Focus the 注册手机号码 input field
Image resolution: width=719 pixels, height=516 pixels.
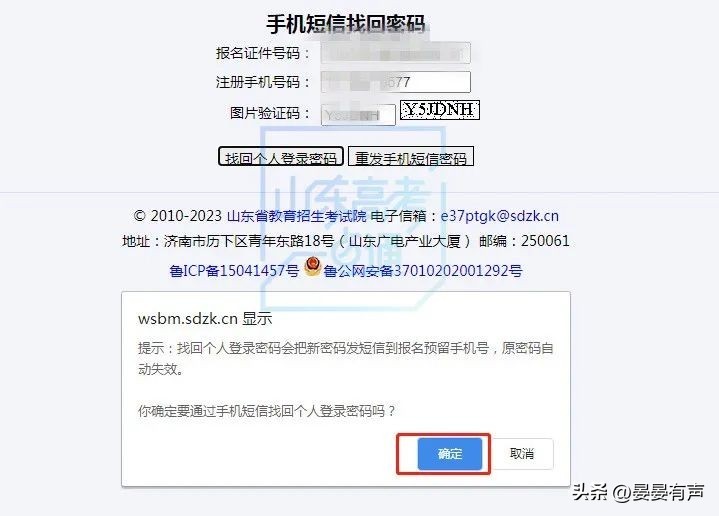pyautogui.click(x=395, y=82)
